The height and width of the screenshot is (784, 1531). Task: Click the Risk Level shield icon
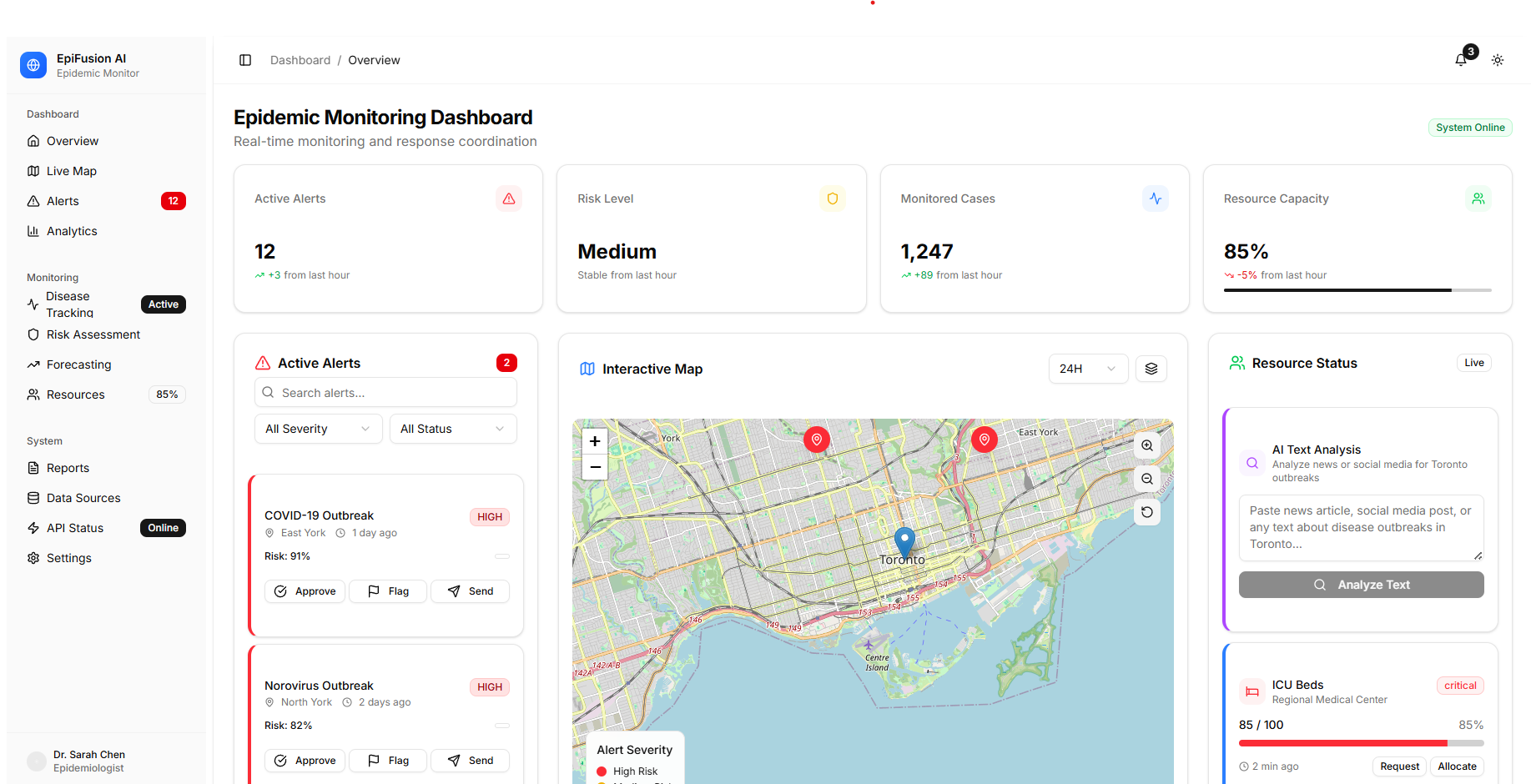[832, 199]
